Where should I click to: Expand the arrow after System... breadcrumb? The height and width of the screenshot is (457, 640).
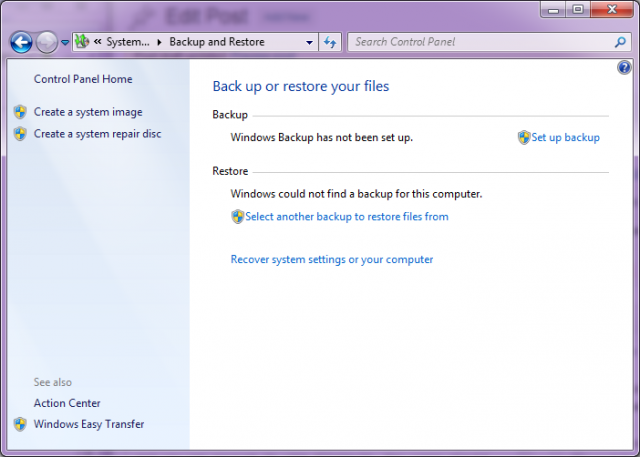pyautogui.click(x=160, y=42)
